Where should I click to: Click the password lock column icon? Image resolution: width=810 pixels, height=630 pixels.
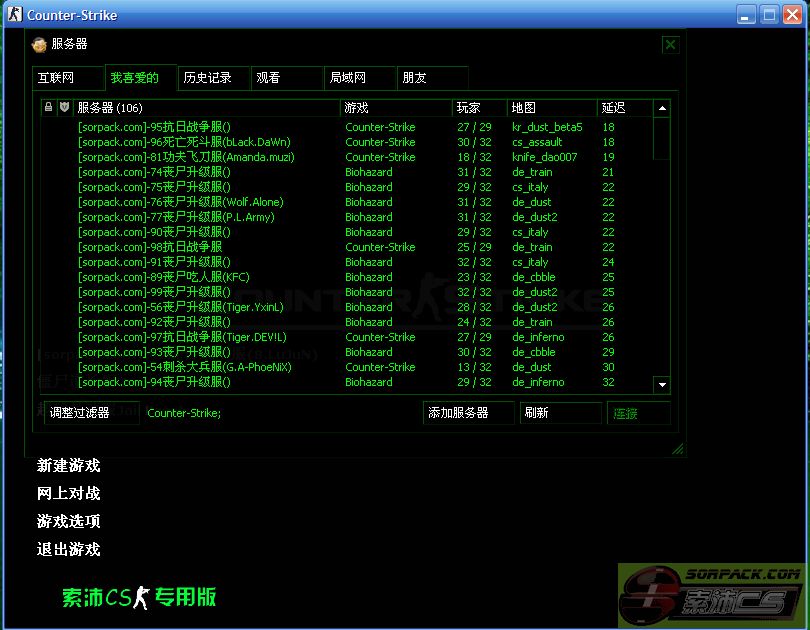pyautogui.click(x=48, y=108)
